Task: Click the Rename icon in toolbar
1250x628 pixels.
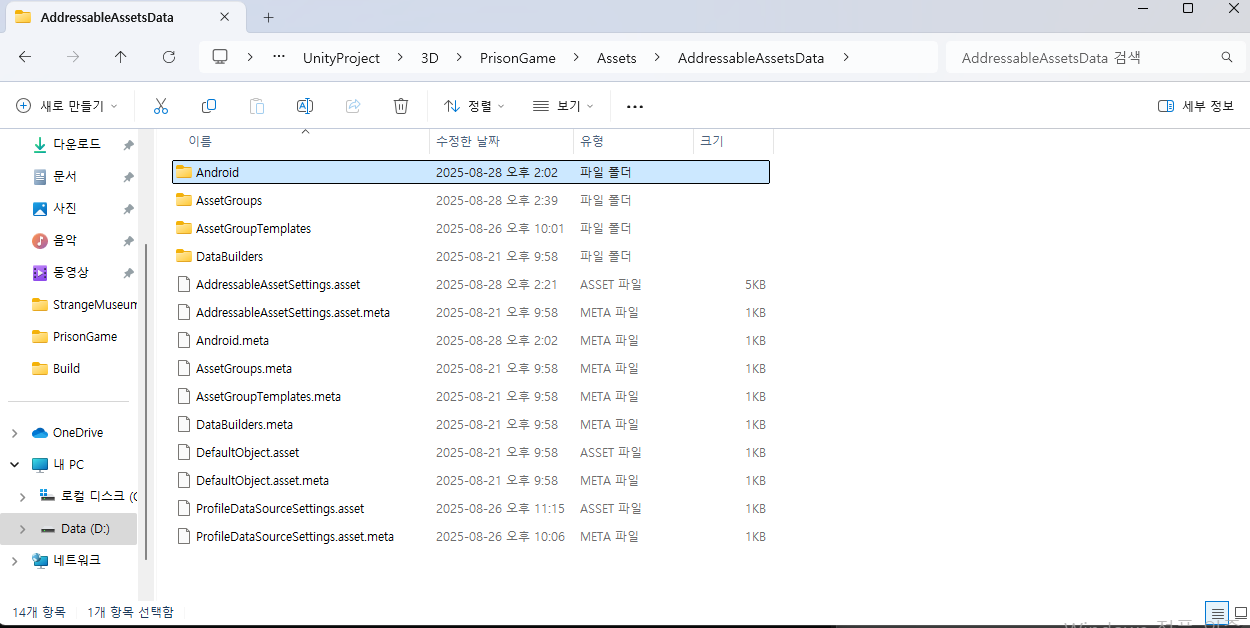Action: [305, 106]
